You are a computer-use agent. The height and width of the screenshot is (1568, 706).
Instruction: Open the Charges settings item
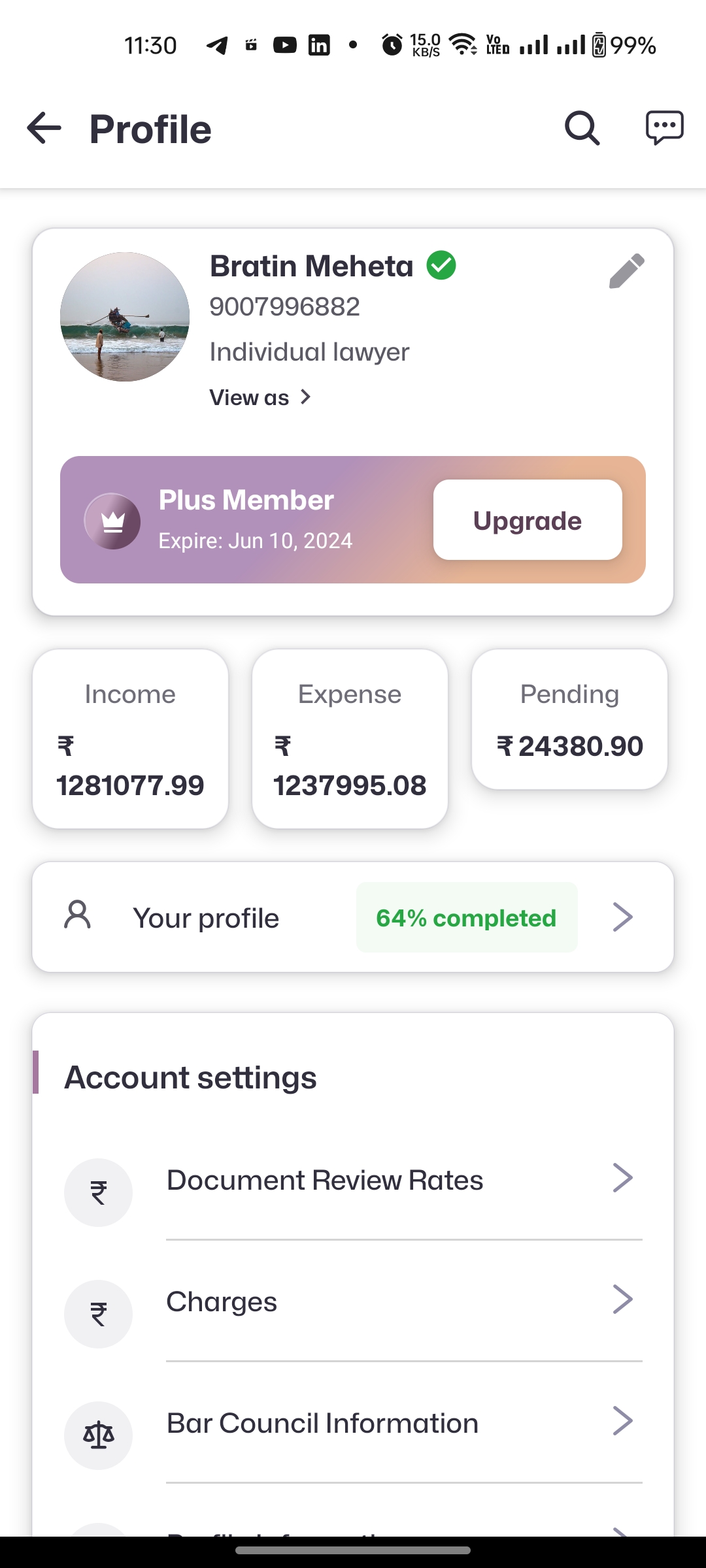tap(222, 1301)
